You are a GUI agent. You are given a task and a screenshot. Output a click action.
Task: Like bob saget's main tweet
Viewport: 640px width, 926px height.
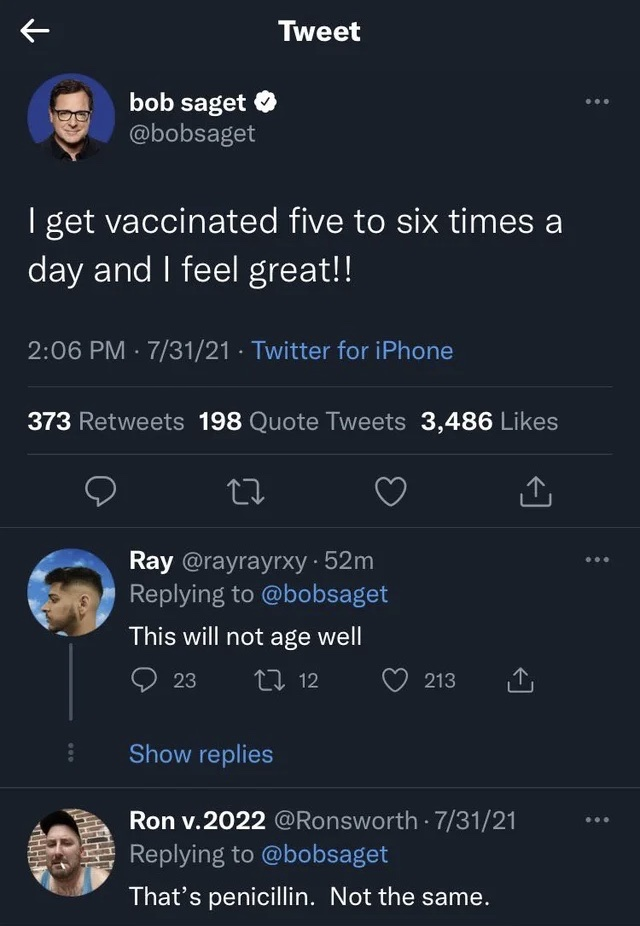[392, 490]
